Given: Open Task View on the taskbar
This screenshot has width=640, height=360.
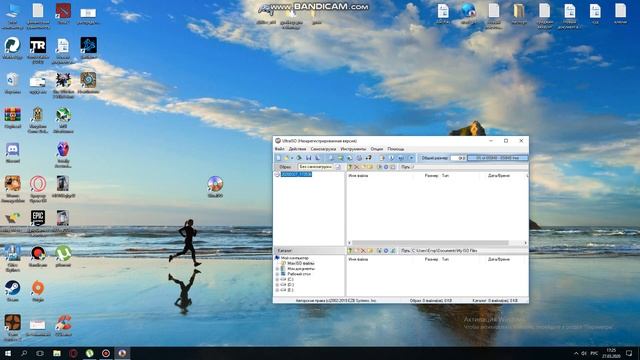Looking at the screenshot, I should pos(40,353).
